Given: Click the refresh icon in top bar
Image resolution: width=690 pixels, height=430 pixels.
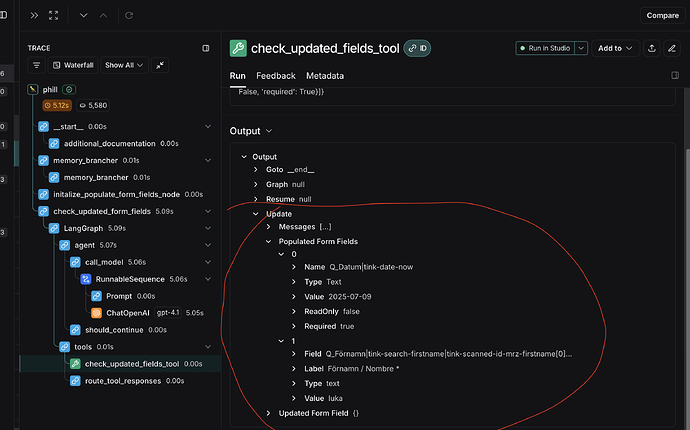Looking at the screenshot, I should point(128,16).
